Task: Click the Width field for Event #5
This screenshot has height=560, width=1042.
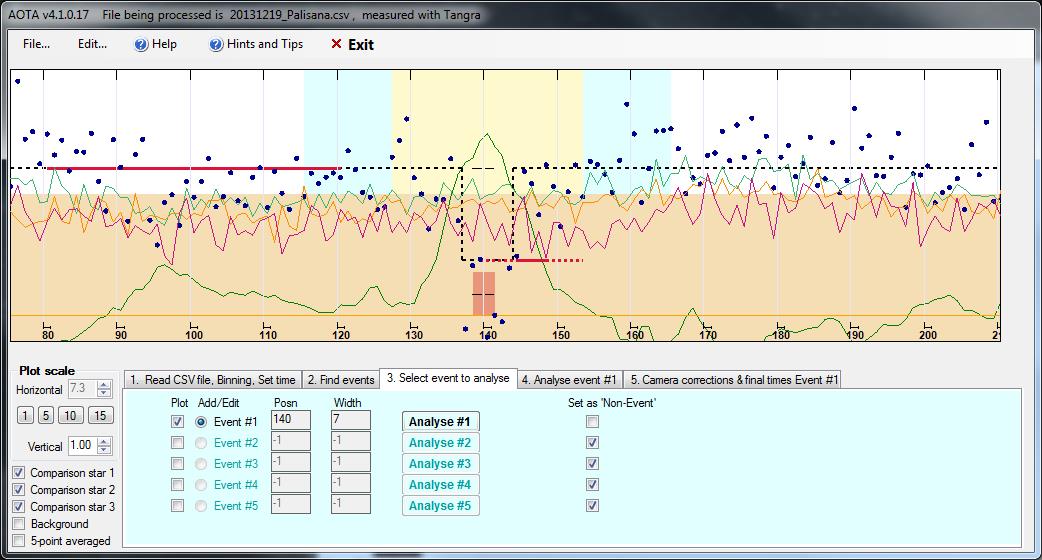Action: coord(350,504)
